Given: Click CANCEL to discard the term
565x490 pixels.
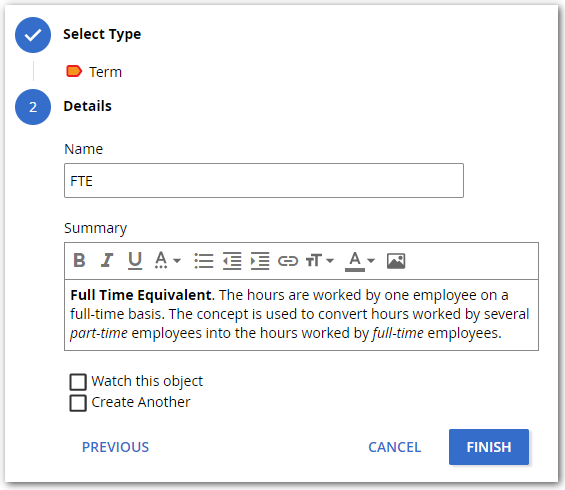Looking at the screenshot, I should tap(395, 447).
